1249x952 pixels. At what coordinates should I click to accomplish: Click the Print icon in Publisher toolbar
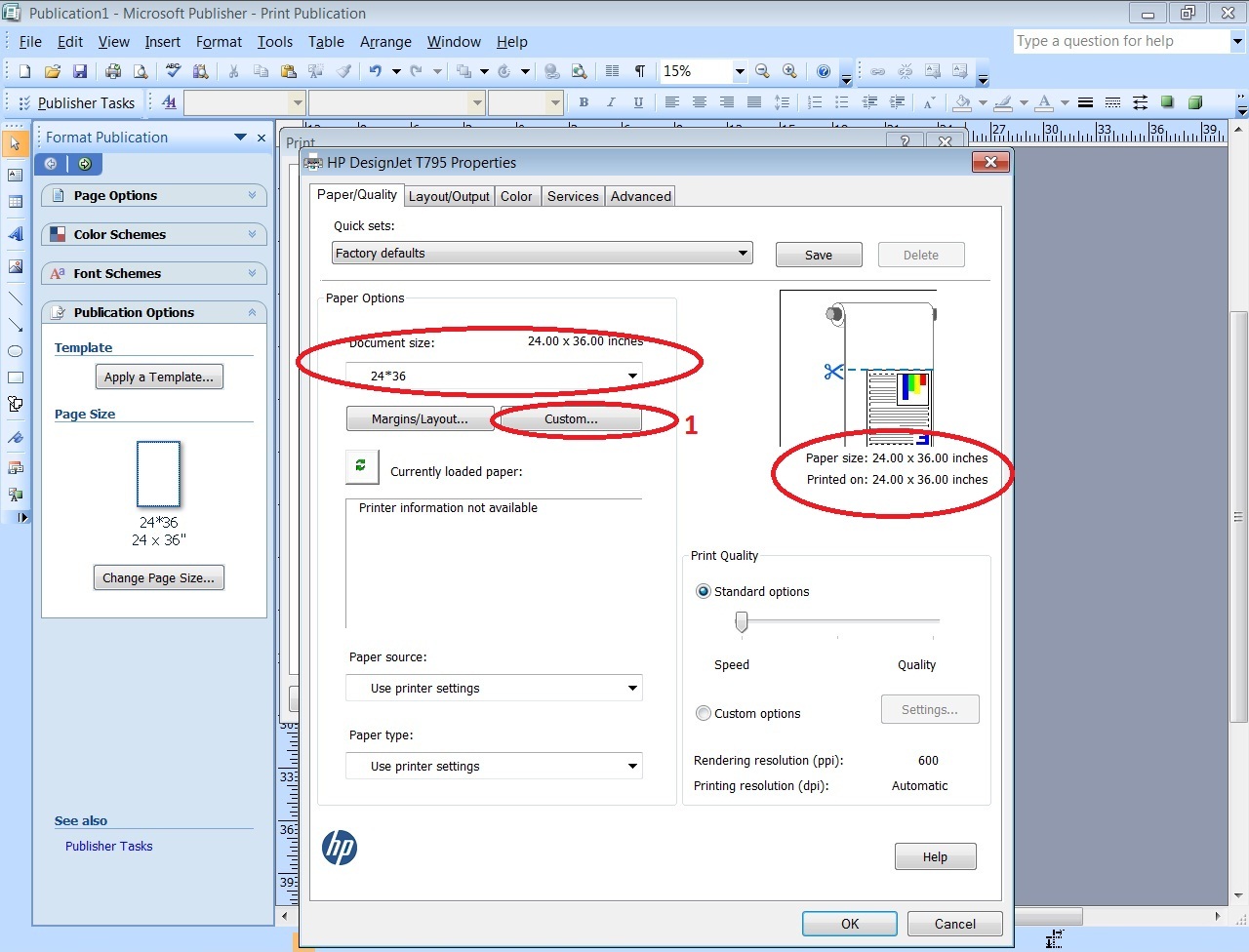click(113, 71)
